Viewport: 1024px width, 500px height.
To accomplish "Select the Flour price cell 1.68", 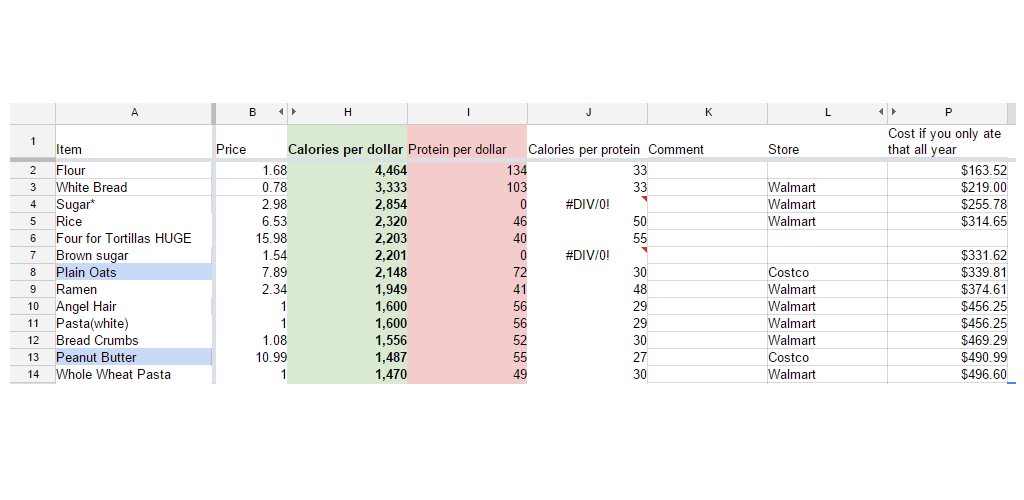I will click(250, 170).
